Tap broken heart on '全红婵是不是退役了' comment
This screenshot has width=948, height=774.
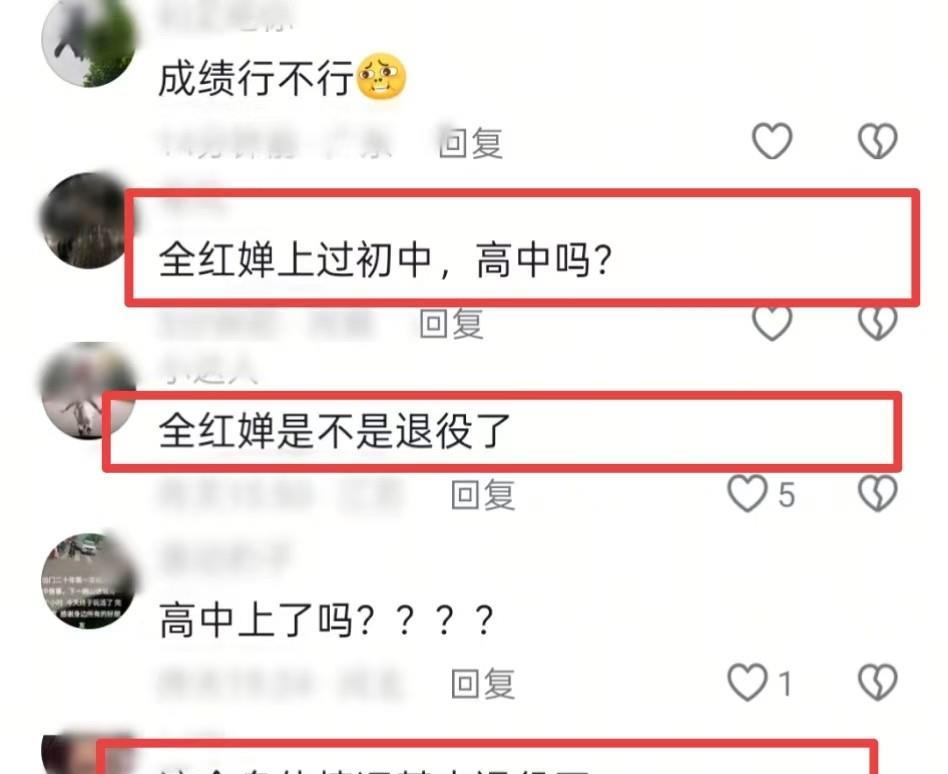coord(878,493)
